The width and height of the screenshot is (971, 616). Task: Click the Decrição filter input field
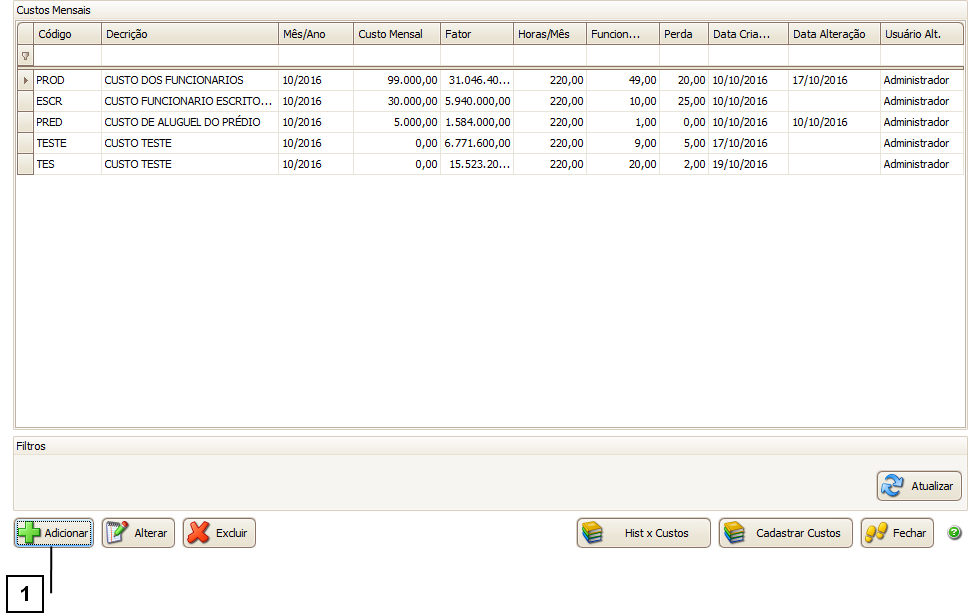[189, 57]
